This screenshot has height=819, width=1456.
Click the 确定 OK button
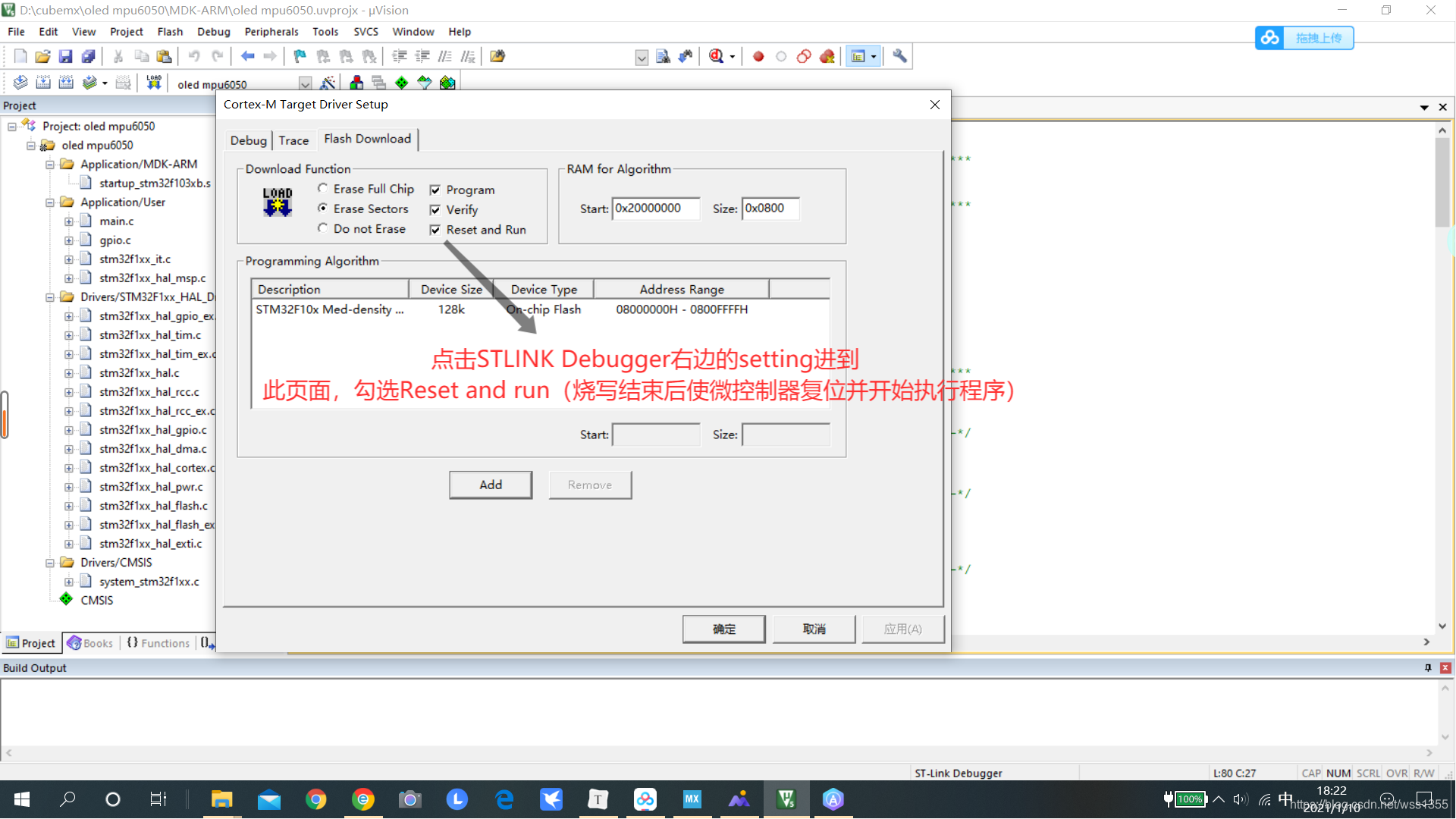(723, 629)
